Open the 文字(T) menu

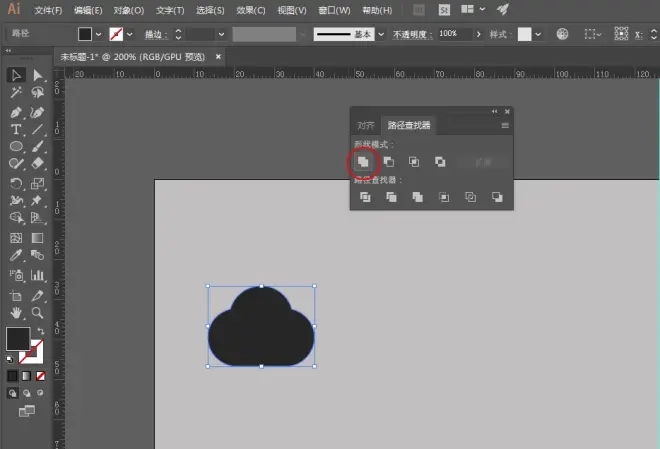tap(170, 10)
